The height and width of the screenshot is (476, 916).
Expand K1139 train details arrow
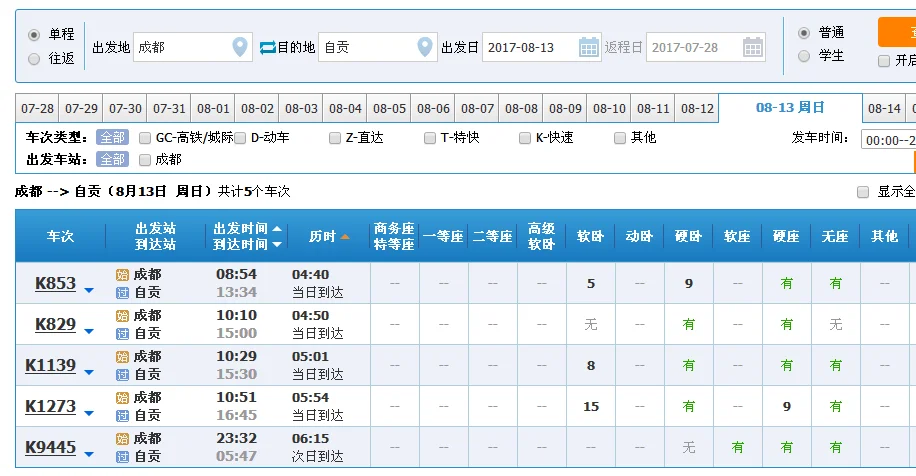[89, 372]
